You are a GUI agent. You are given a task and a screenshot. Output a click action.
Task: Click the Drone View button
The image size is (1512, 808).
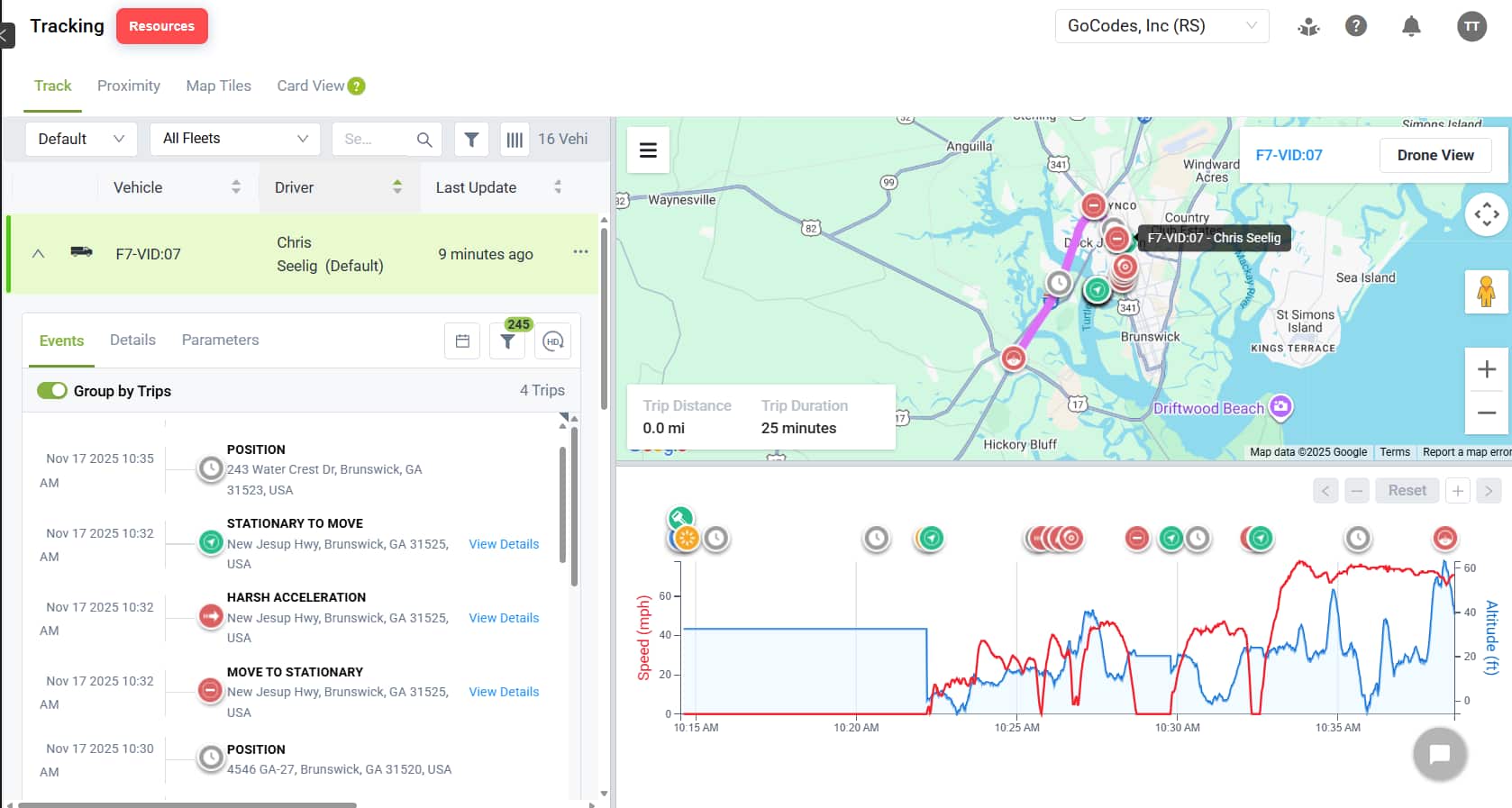1435,155
